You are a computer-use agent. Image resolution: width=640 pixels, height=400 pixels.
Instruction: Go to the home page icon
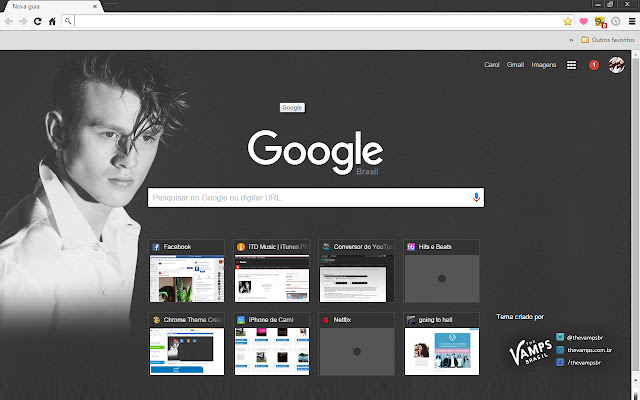click(52, 21)
